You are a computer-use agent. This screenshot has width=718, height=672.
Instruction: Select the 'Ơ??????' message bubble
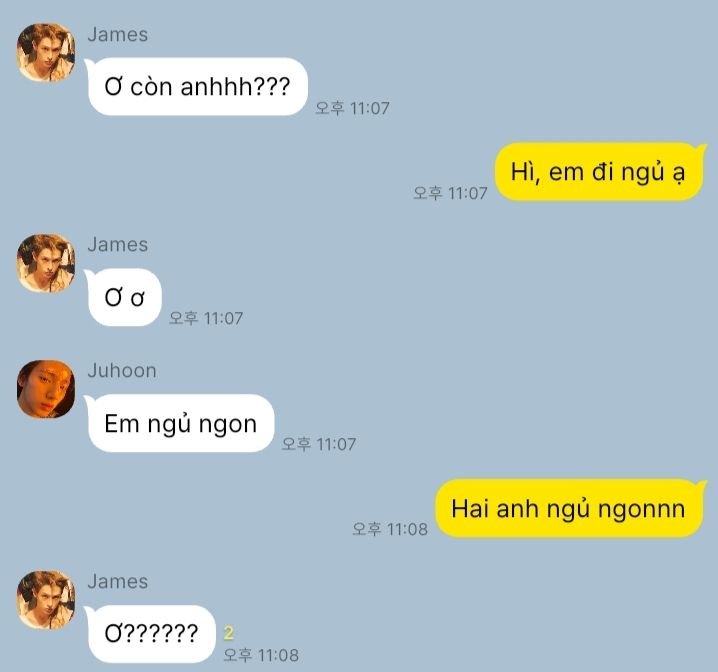(x=151, y=634)
